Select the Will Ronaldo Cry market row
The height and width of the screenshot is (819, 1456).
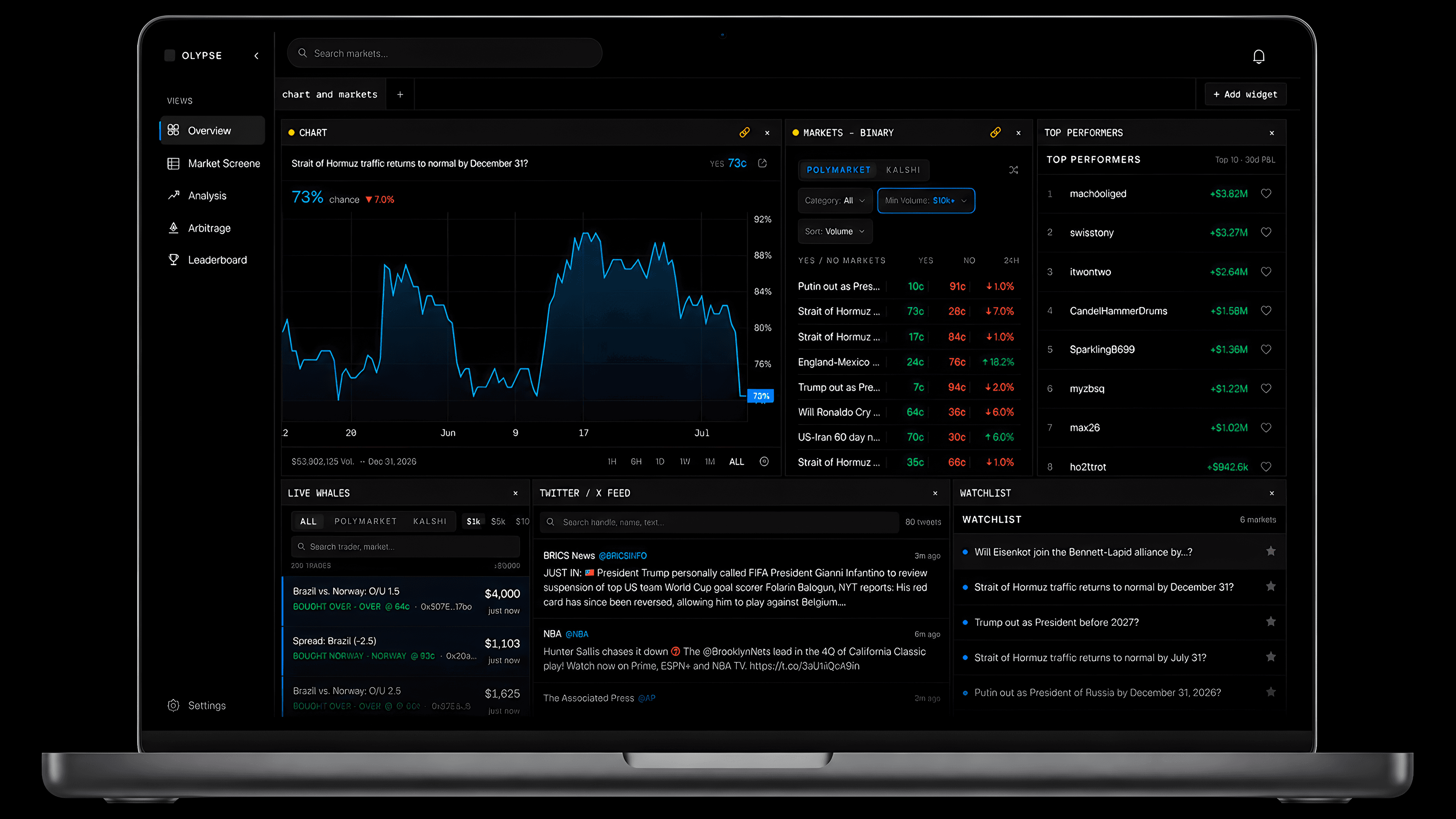[908, 412]
